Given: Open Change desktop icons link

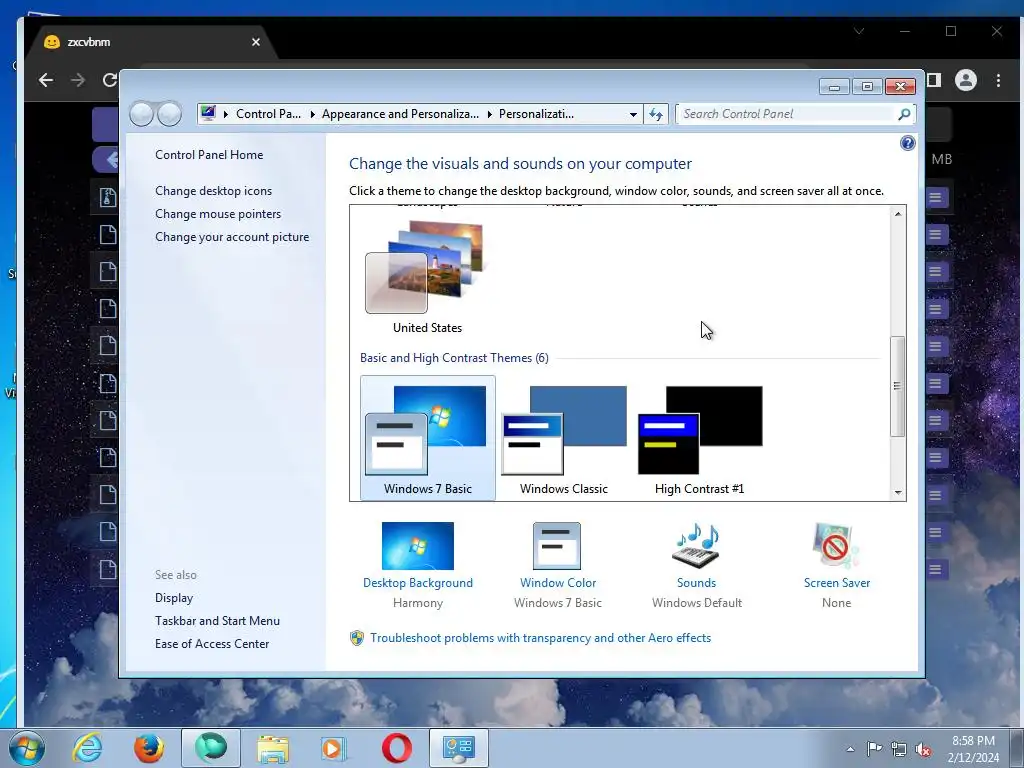Looking at the screenshot, I should [x=214, y=191].
